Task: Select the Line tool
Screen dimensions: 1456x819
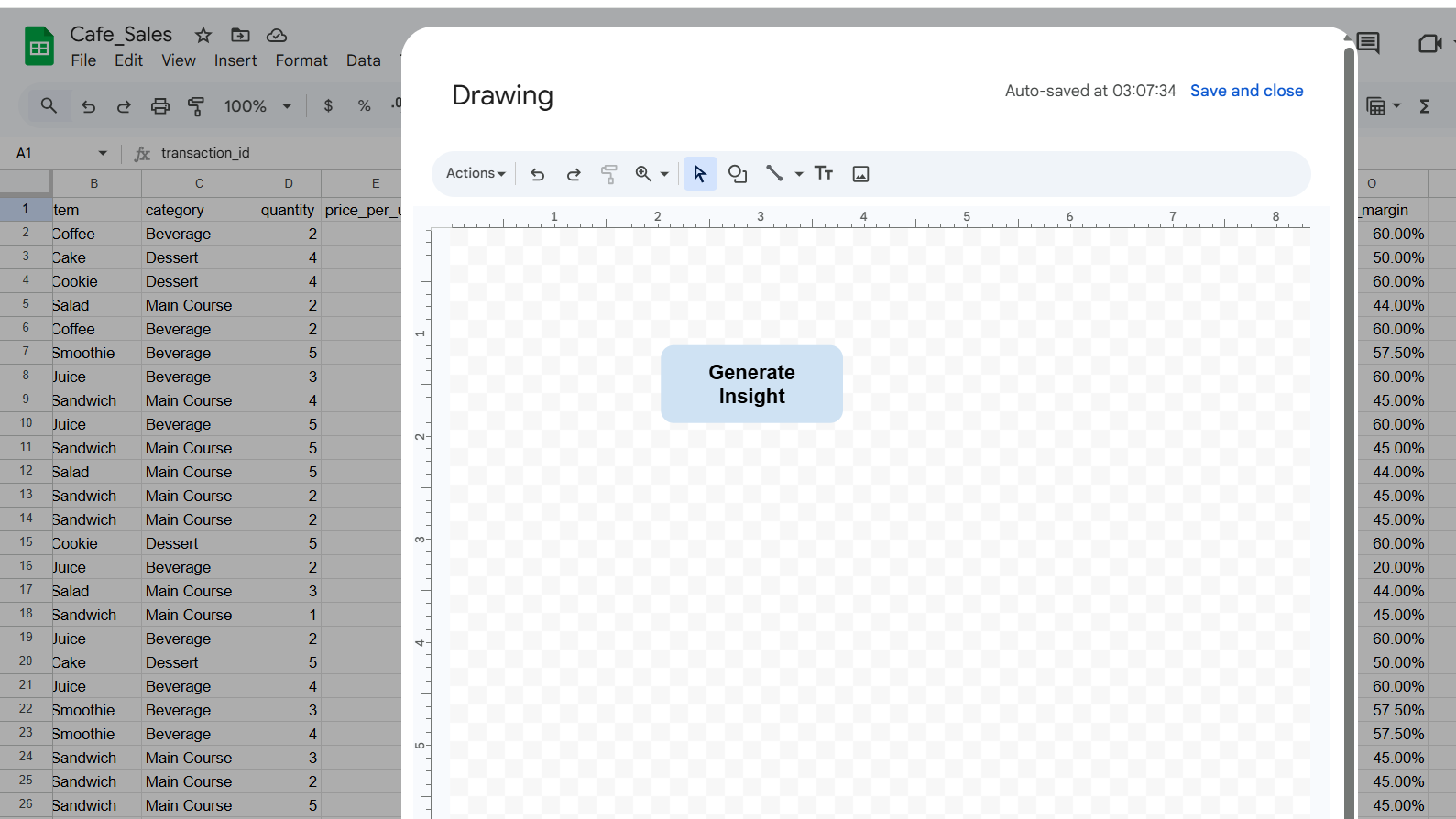Action: pos(774,173)
